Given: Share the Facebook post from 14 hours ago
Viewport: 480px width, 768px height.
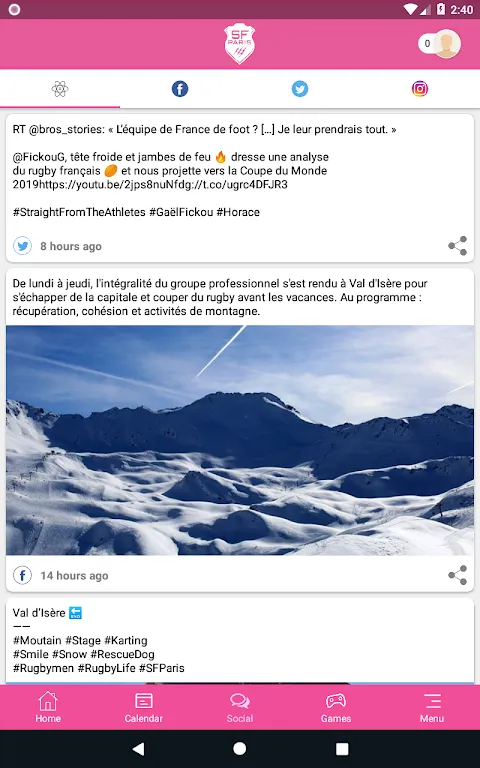Looking at the screenshot, I should (457, 575).
